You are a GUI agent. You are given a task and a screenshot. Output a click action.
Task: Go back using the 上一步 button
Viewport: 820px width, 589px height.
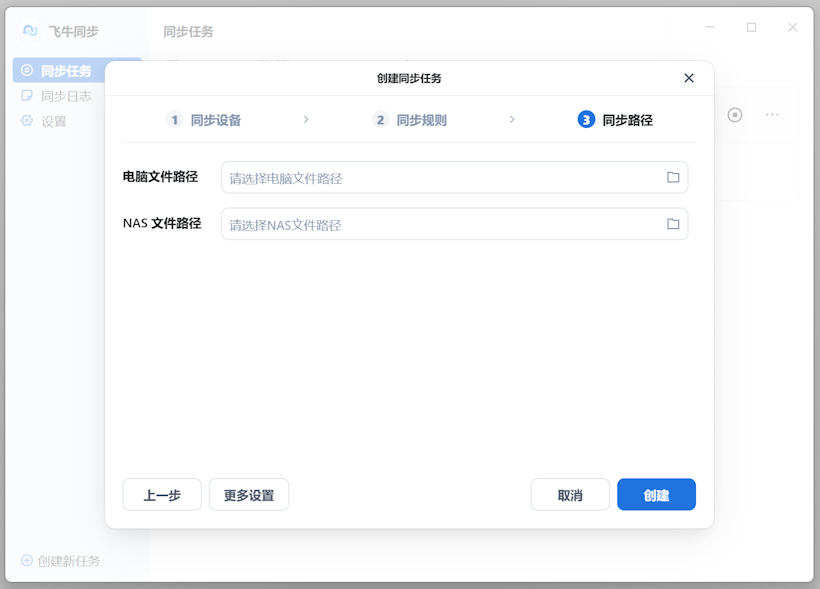pyautogui.click(x=162, y=494)
